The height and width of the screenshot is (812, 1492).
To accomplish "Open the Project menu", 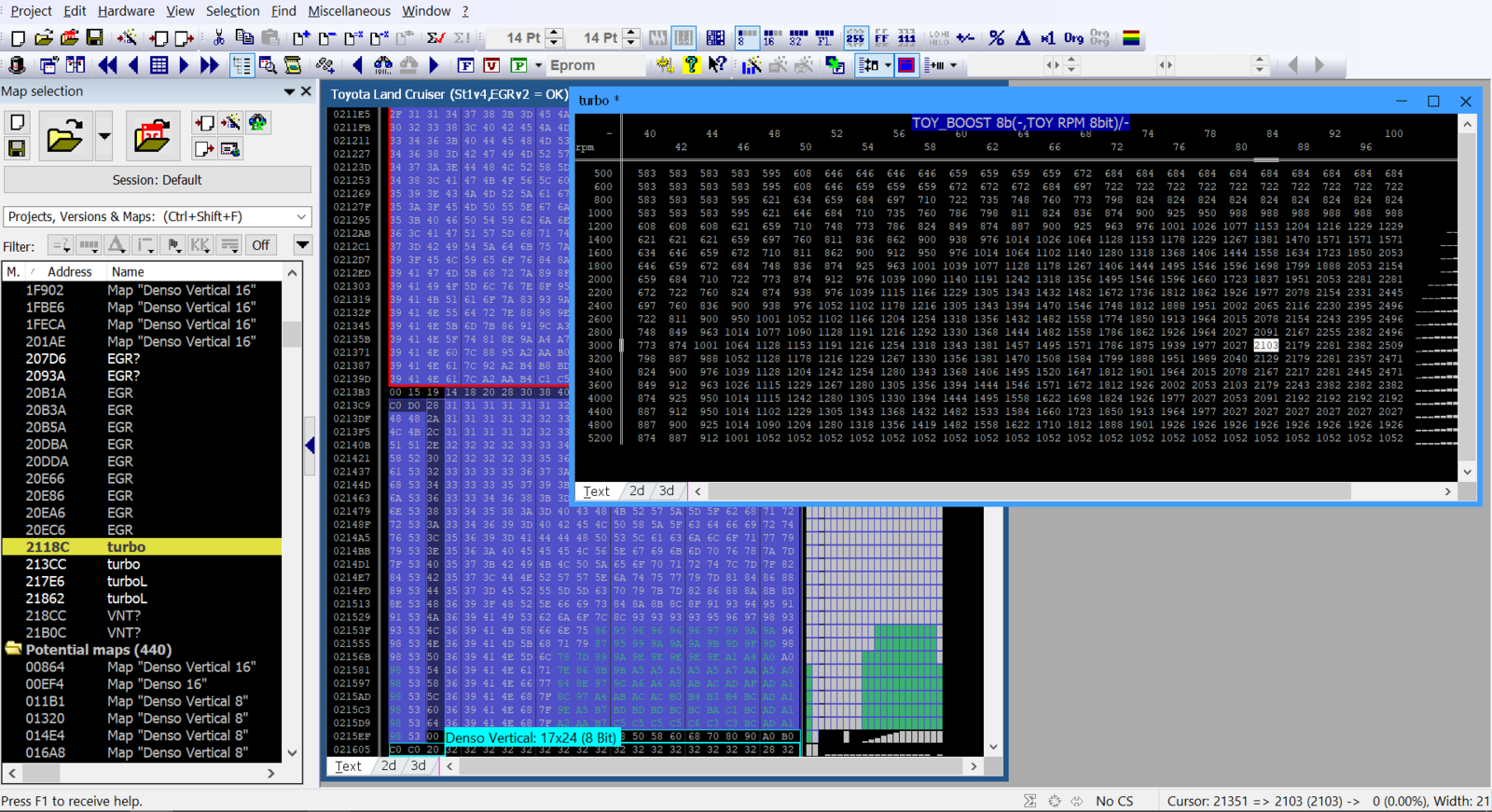I will tap(31, 11).
